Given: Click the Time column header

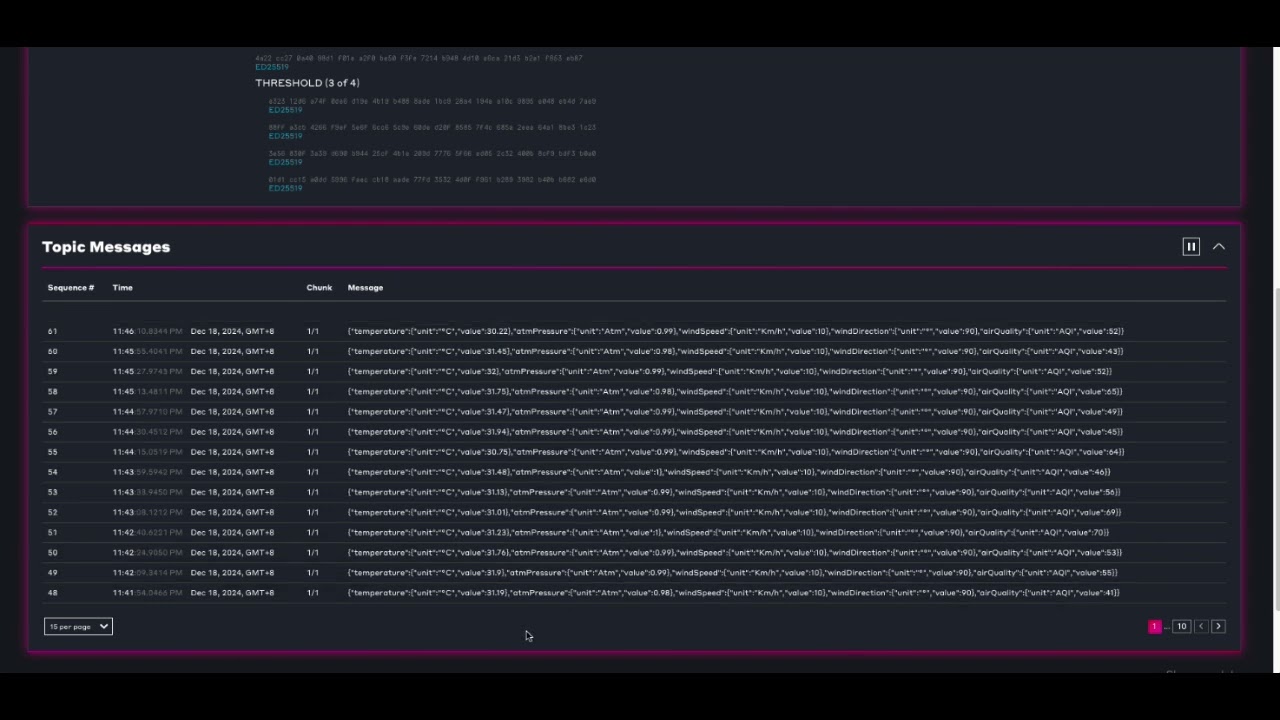Looking at the screenshot, I should point(122,288).
